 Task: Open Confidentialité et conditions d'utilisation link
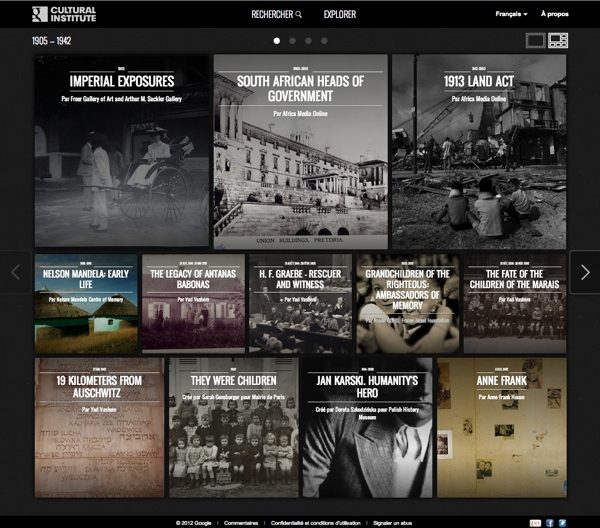316,523
